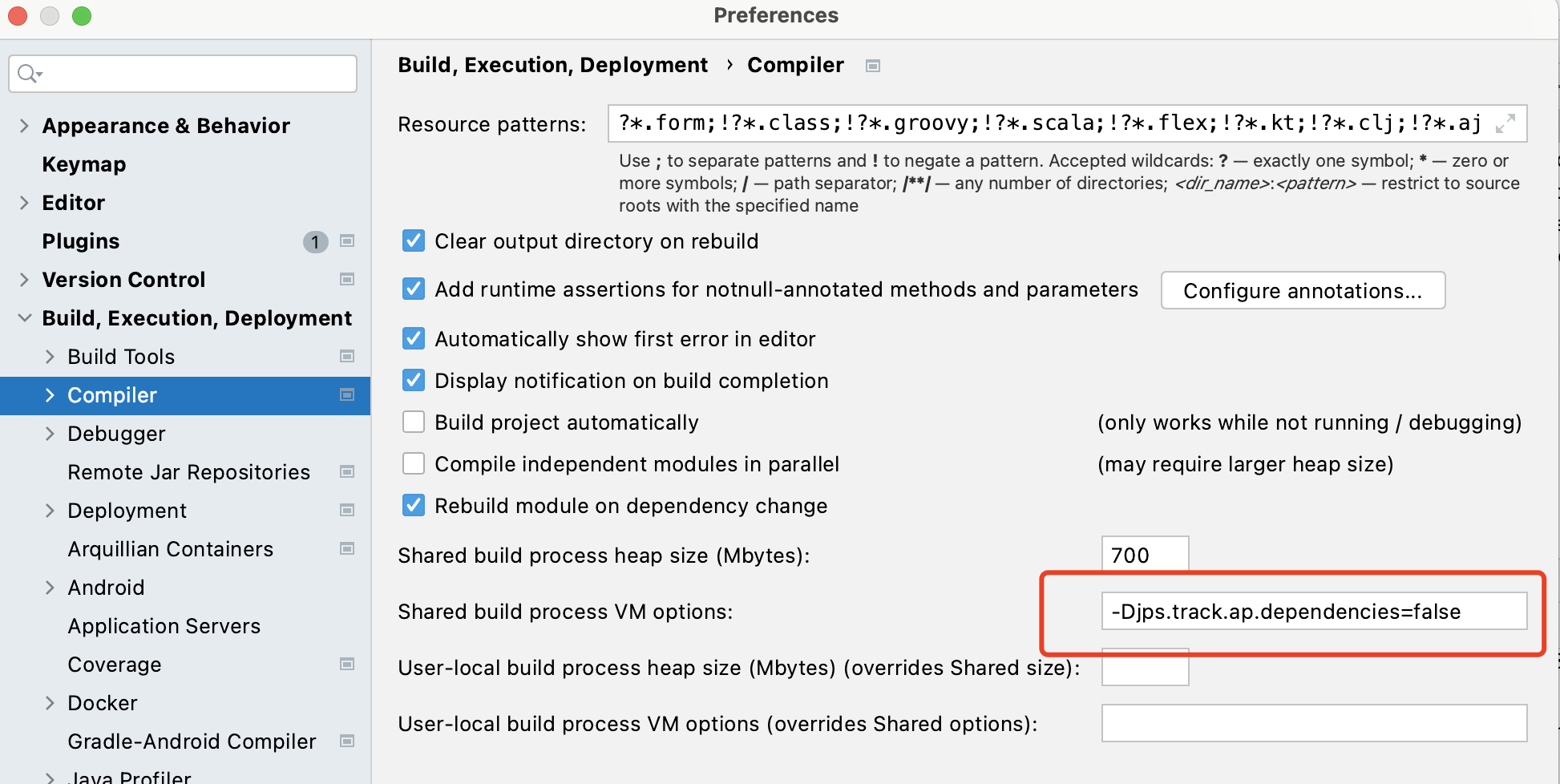1560x784 pixels.
Task: Expand the Debugger tree node
Action: [50, 433]
